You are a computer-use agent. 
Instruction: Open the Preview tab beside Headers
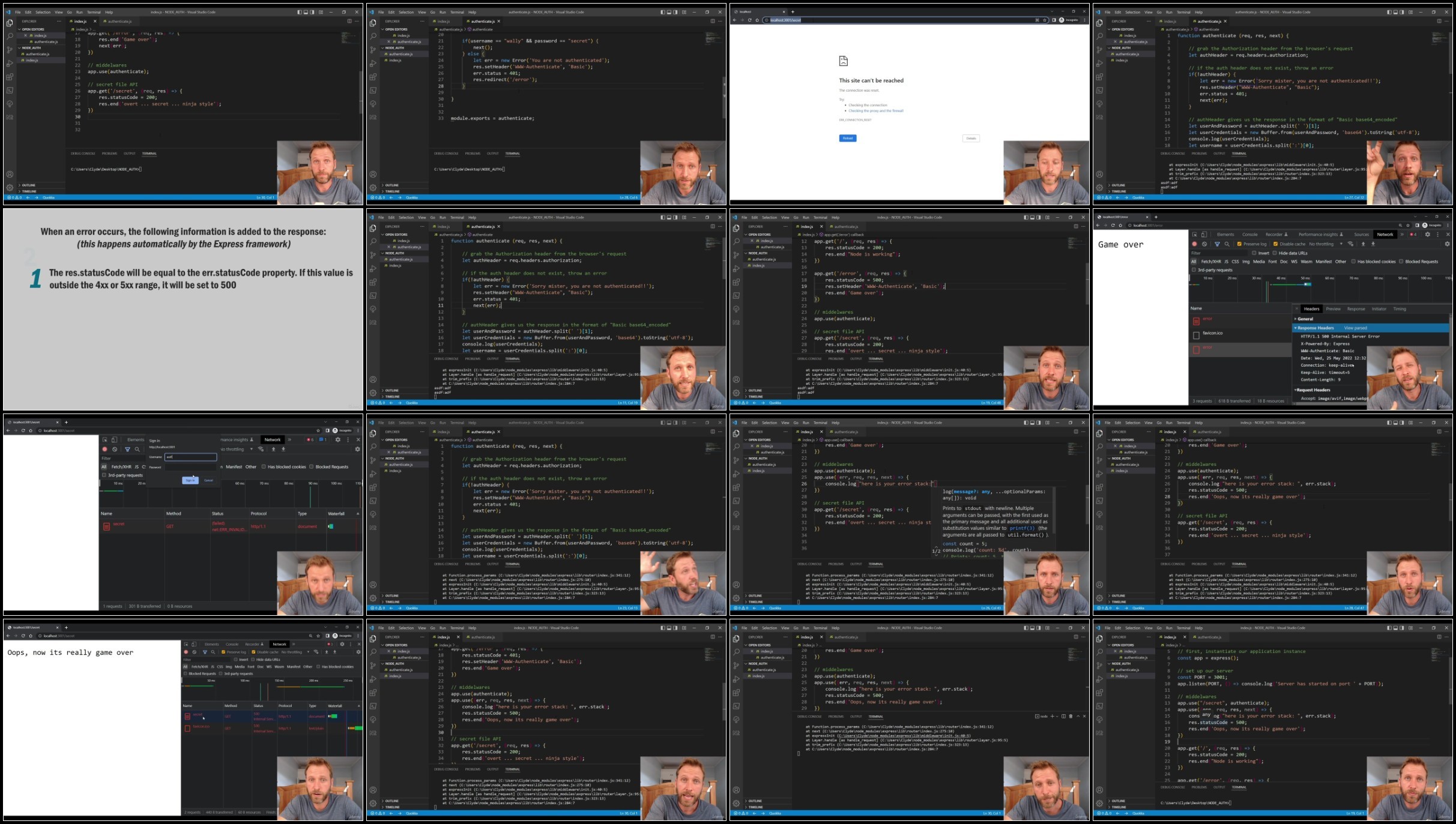coord(1334,309)
